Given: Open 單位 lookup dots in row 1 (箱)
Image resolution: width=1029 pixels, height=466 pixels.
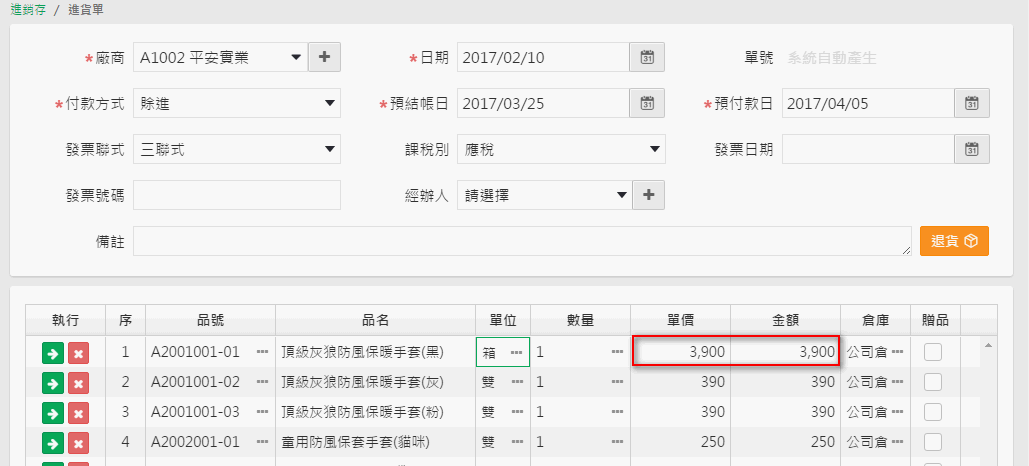Looking at the screenshot, I should [x=517, y=352].
